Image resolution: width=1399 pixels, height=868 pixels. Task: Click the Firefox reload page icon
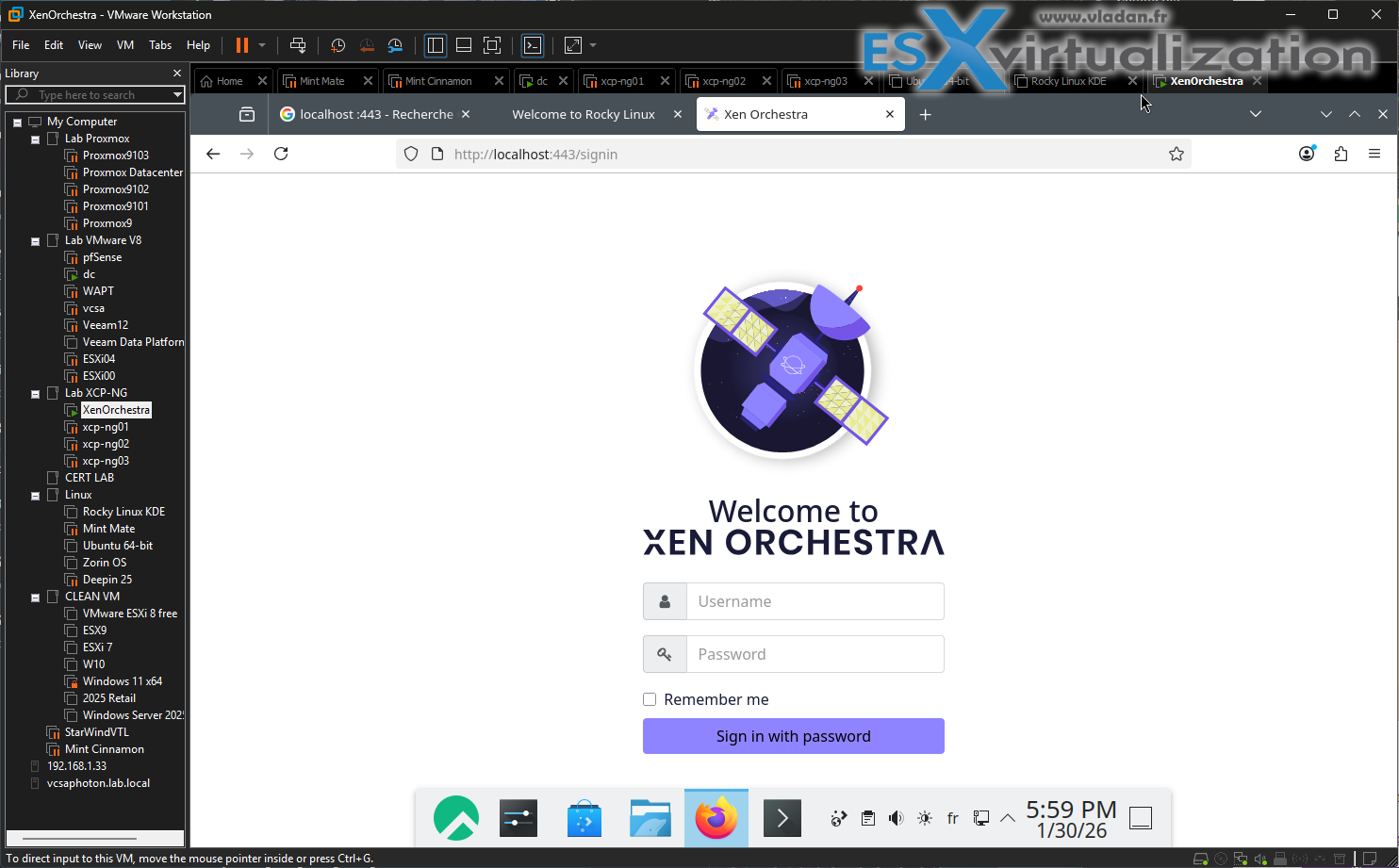click(281, 154)
